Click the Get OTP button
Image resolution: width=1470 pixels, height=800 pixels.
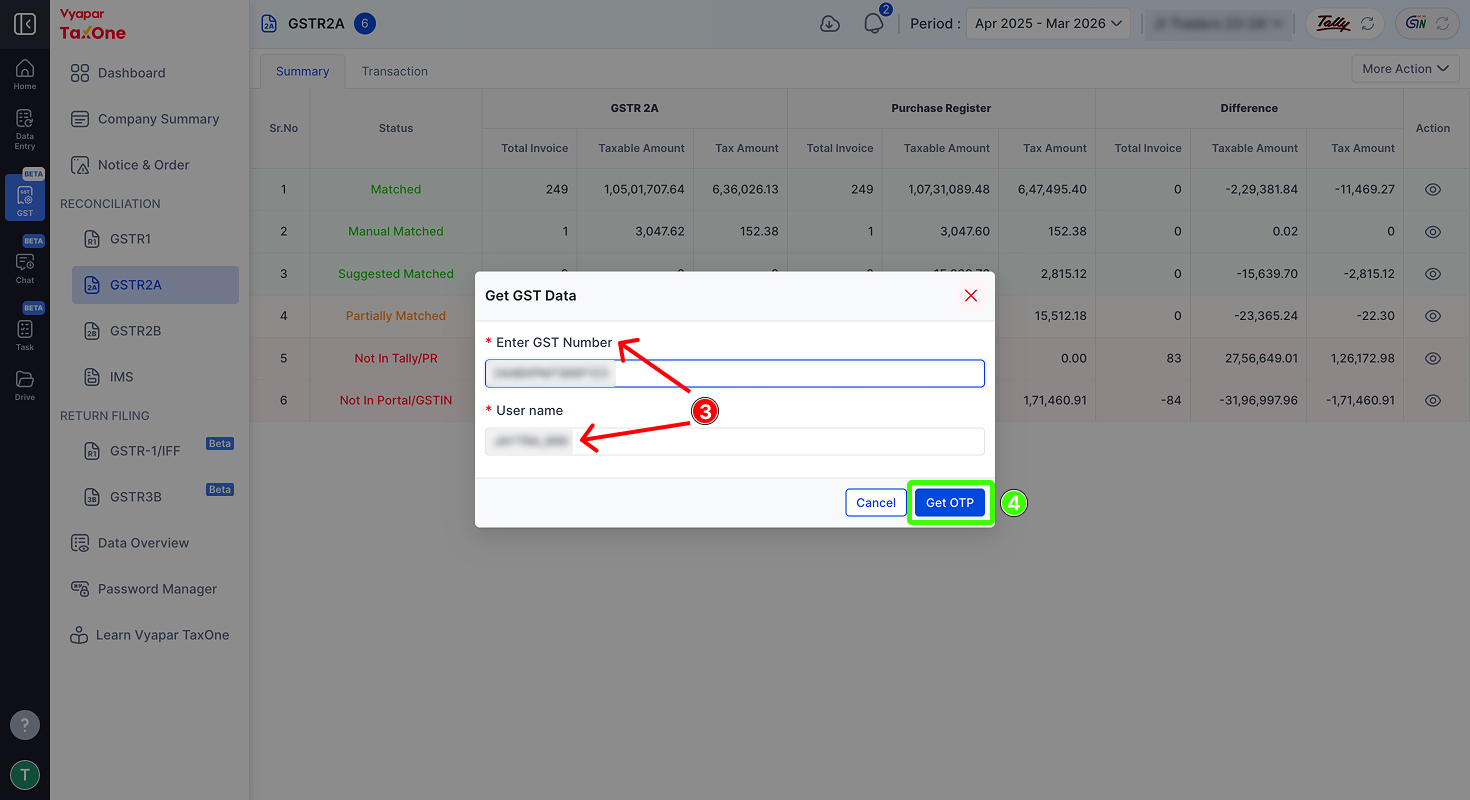[x=950, y=503]
